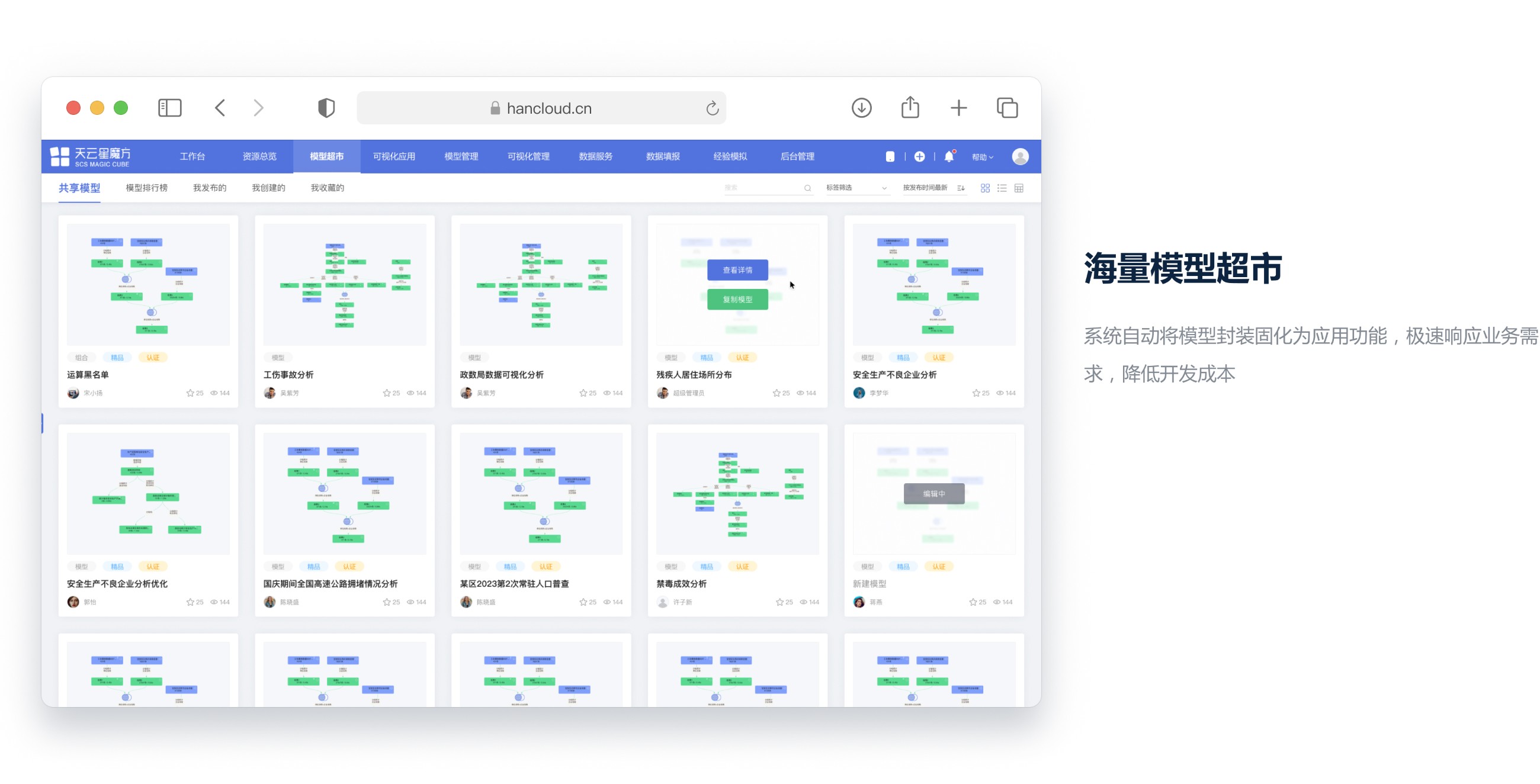Click the 组合 tag on 运算黑名单
1540x784 pixels.
(x=81, y=358)
